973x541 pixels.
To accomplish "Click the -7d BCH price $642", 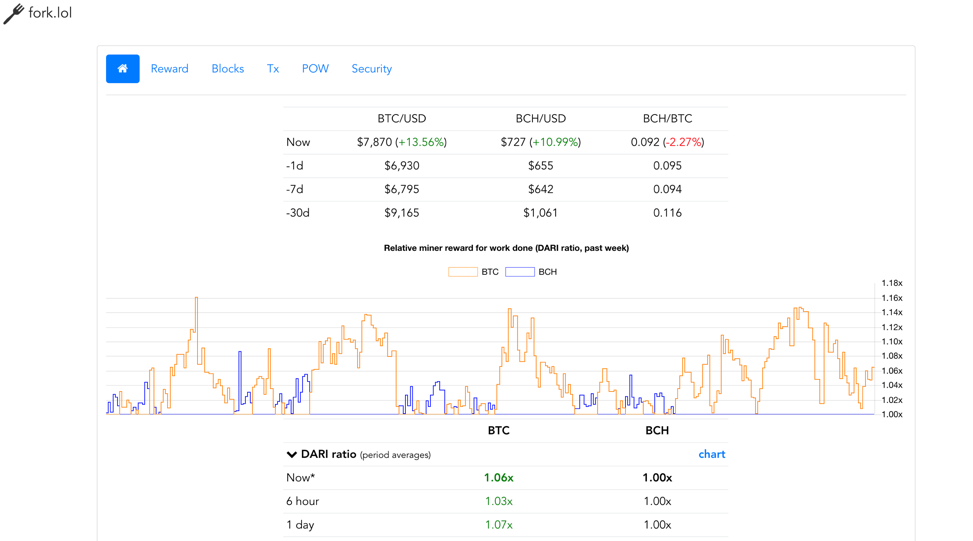I will pos(540,189).
